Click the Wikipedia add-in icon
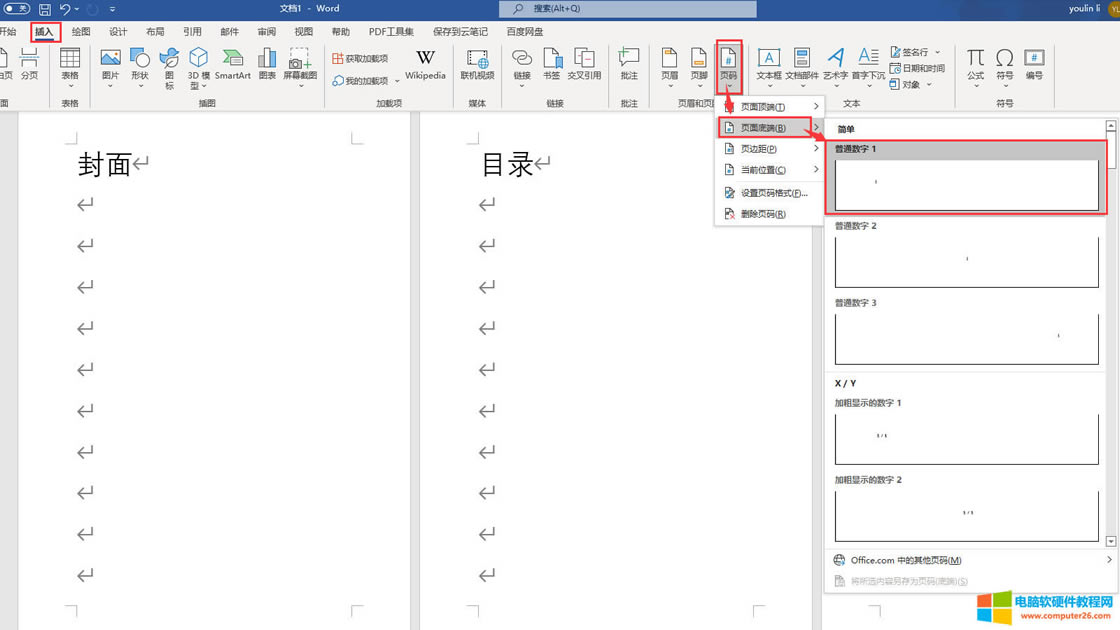This screenshot has width=1120, height=630. click(x=425, y=64)
